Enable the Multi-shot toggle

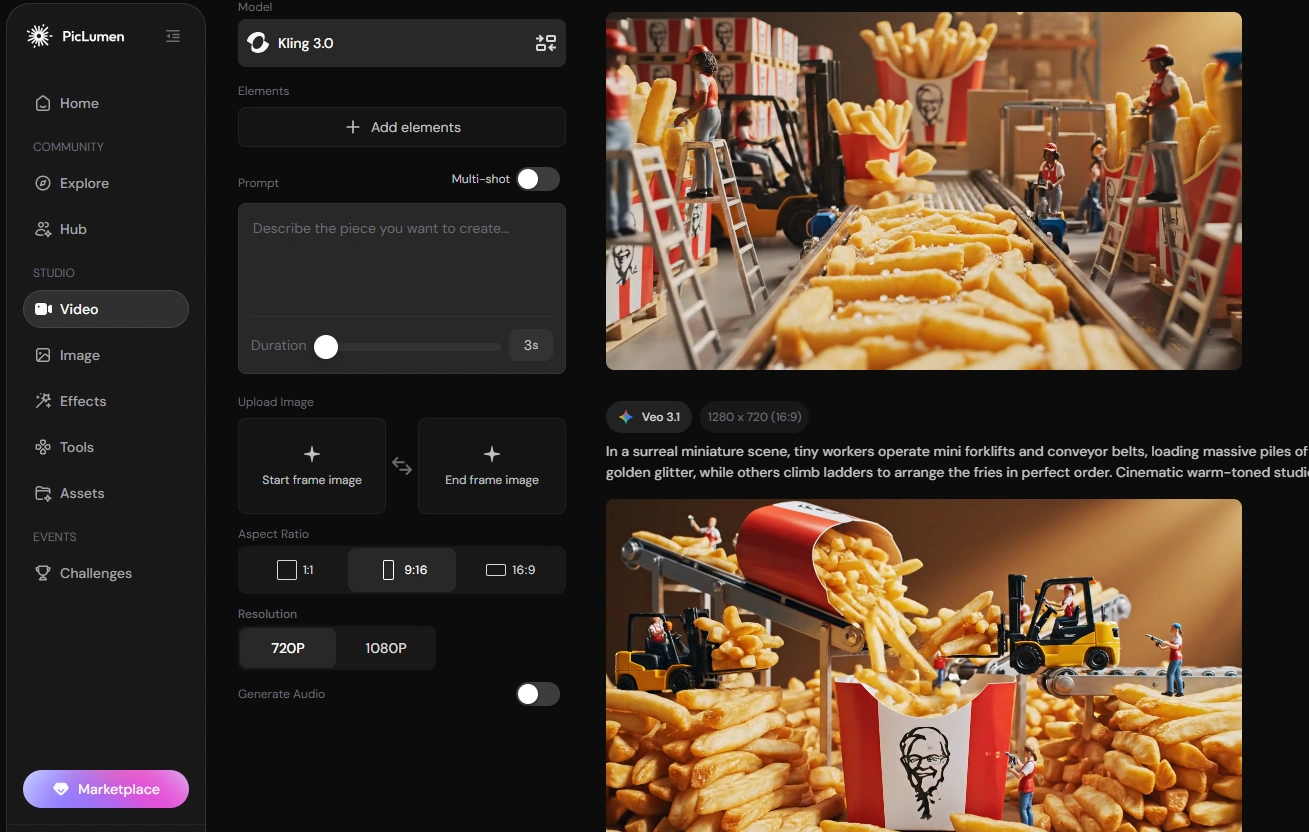[x=537, y=179]
